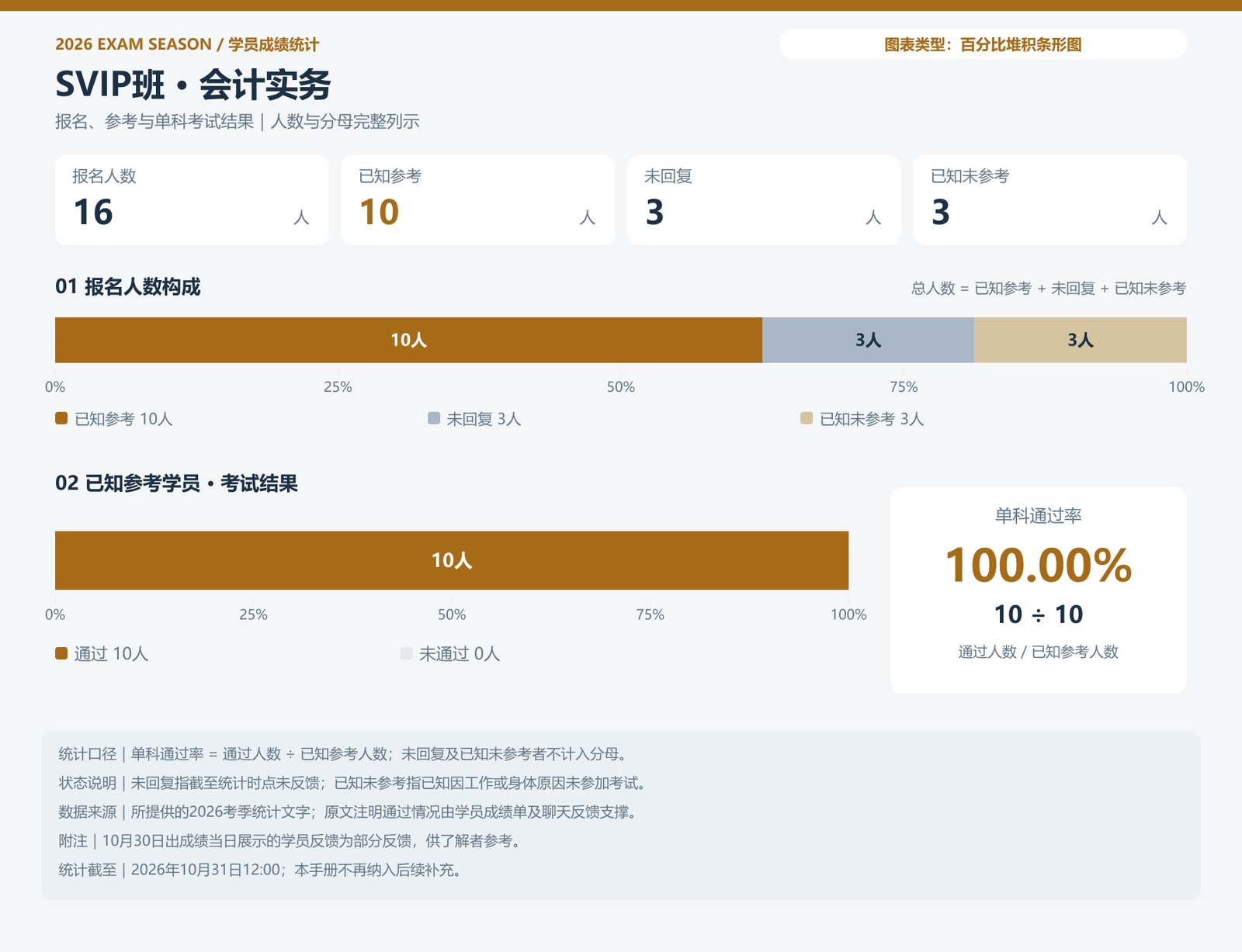Select the 已知未参考 3 summary card

(1049, 200)
